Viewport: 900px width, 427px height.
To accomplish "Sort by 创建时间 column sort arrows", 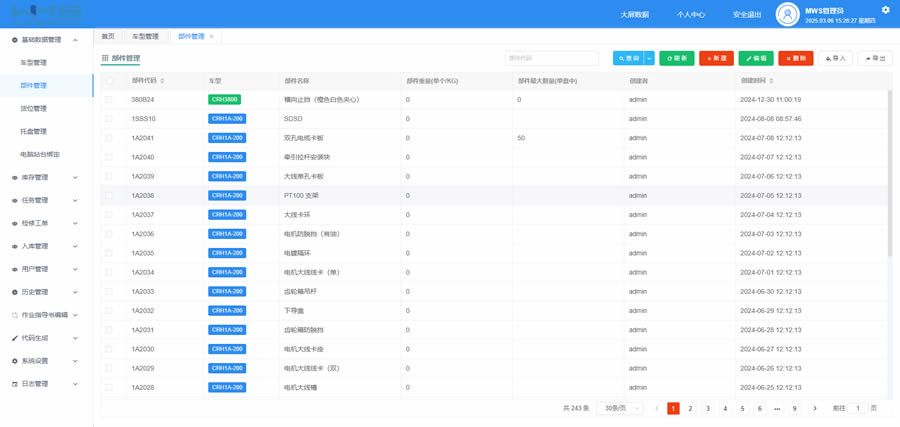I will tap(771, 81).
